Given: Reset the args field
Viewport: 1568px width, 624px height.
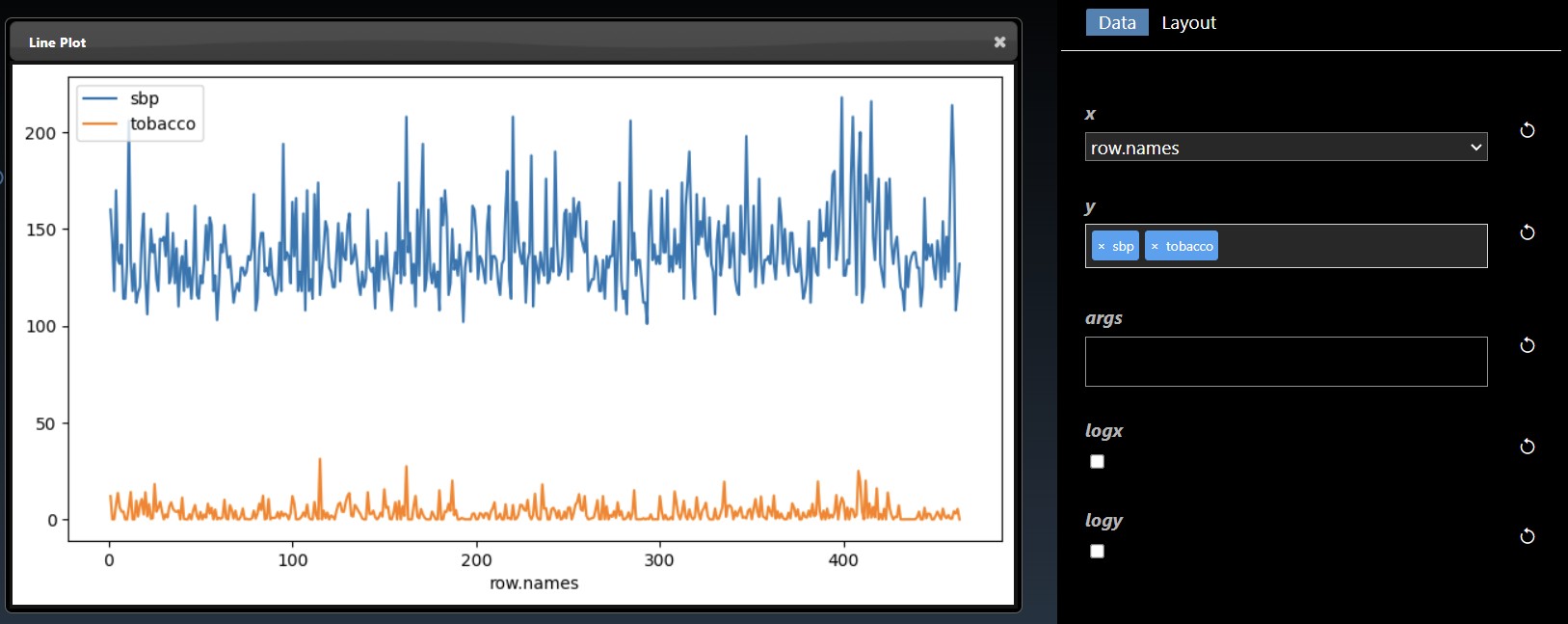Looking at the screenshot, I should [1527, 345].
